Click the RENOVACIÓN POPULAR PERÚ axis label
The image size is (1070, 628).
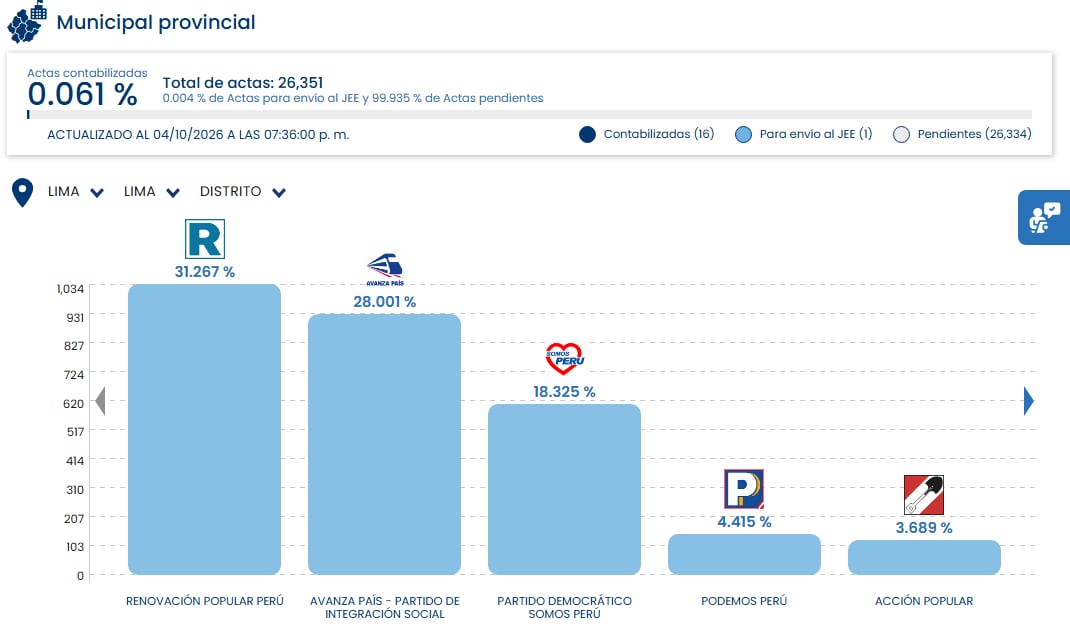[205, 601]
